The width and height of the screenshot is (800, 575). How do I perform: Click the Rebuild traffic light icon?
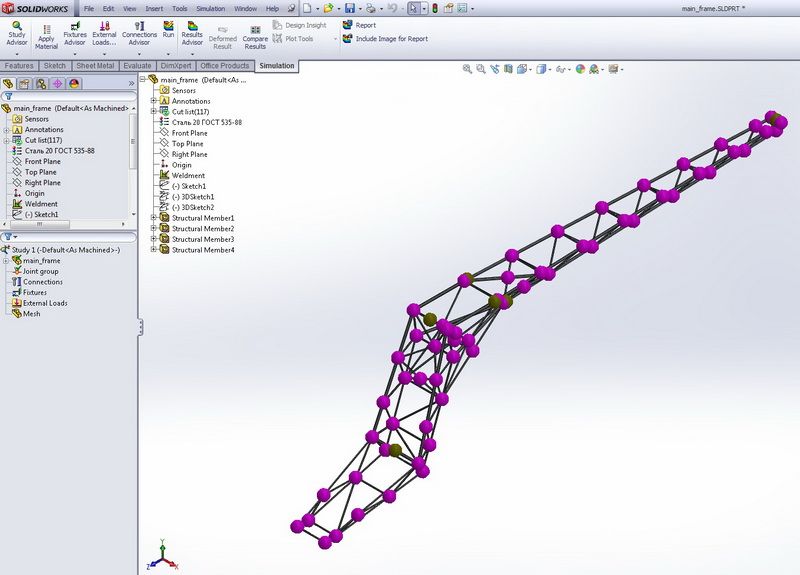pos(435,8)
